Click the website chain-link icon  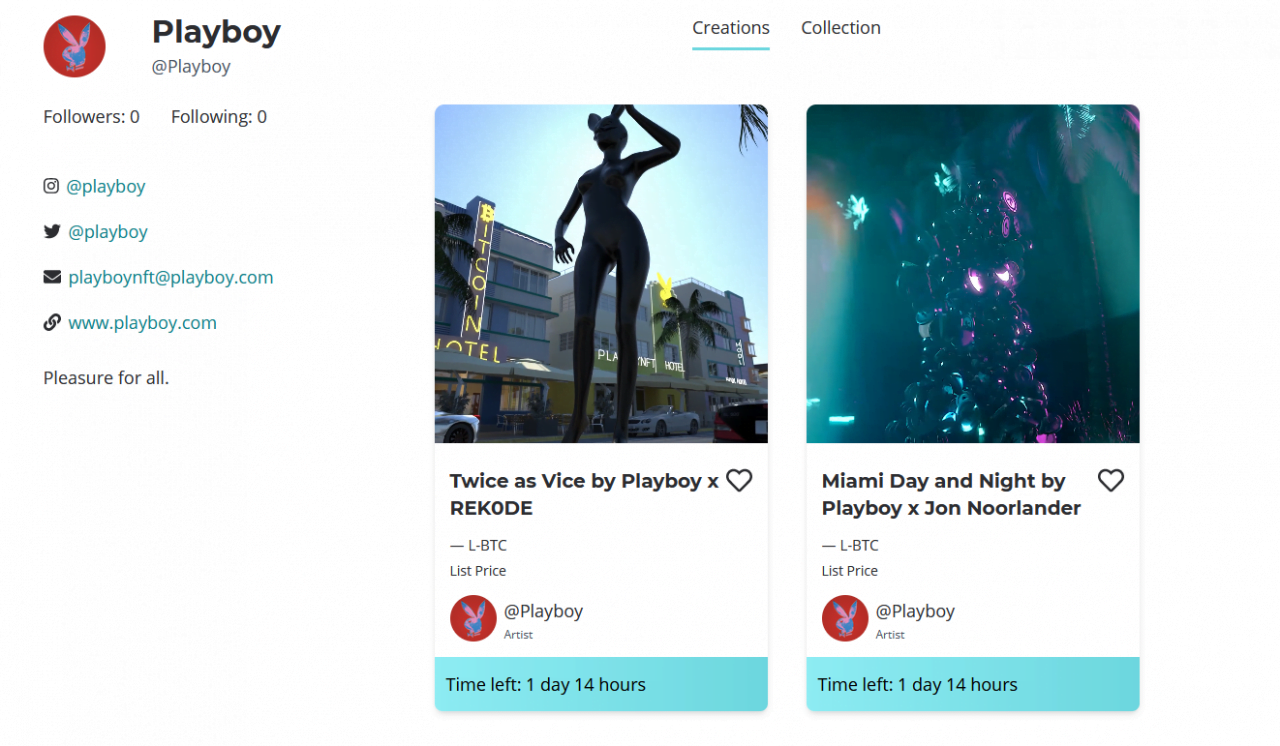[52, 323]
